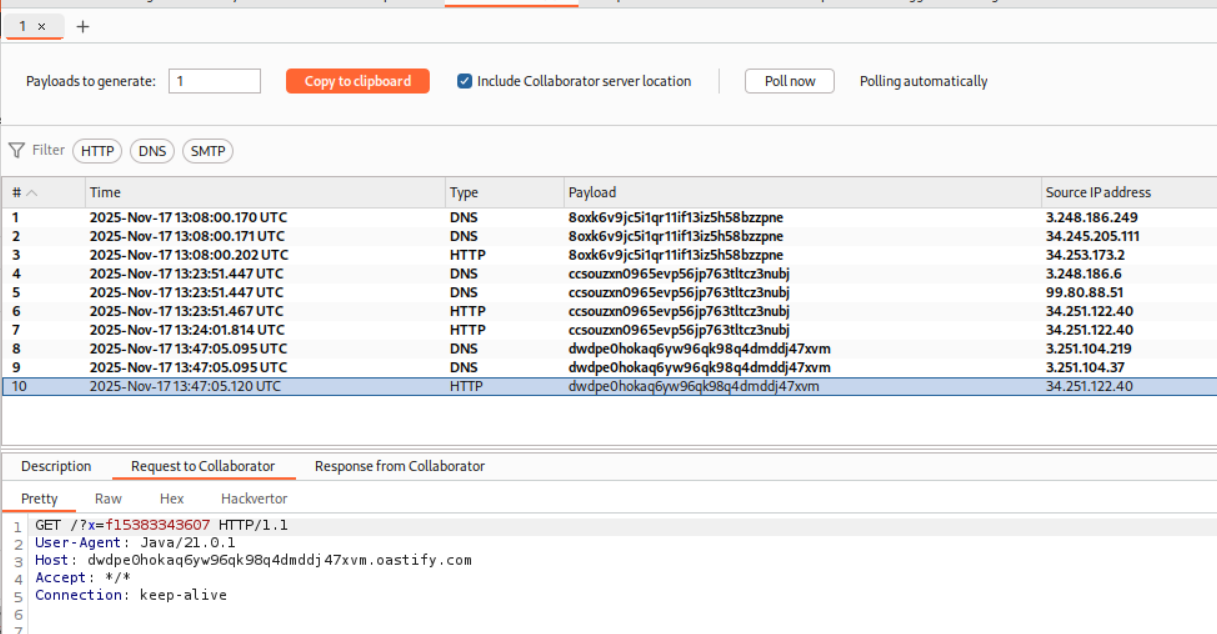The image size is (1217, 634).
Task: Select the Pretty view tab
Action: tap(40, 498)
